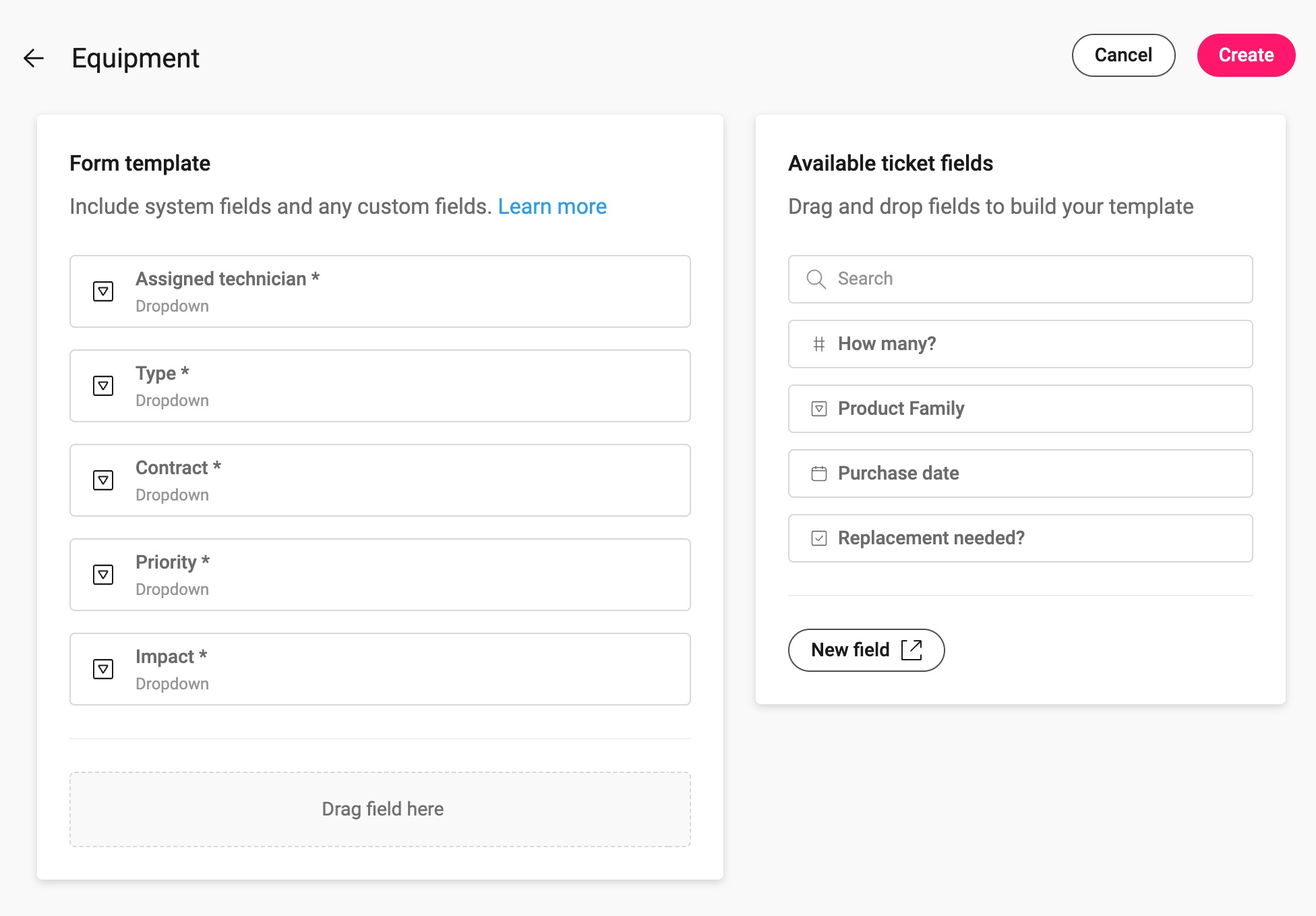Click the Cancel button
This screenshot has width=1316, height=916.
pos(1123,55)
